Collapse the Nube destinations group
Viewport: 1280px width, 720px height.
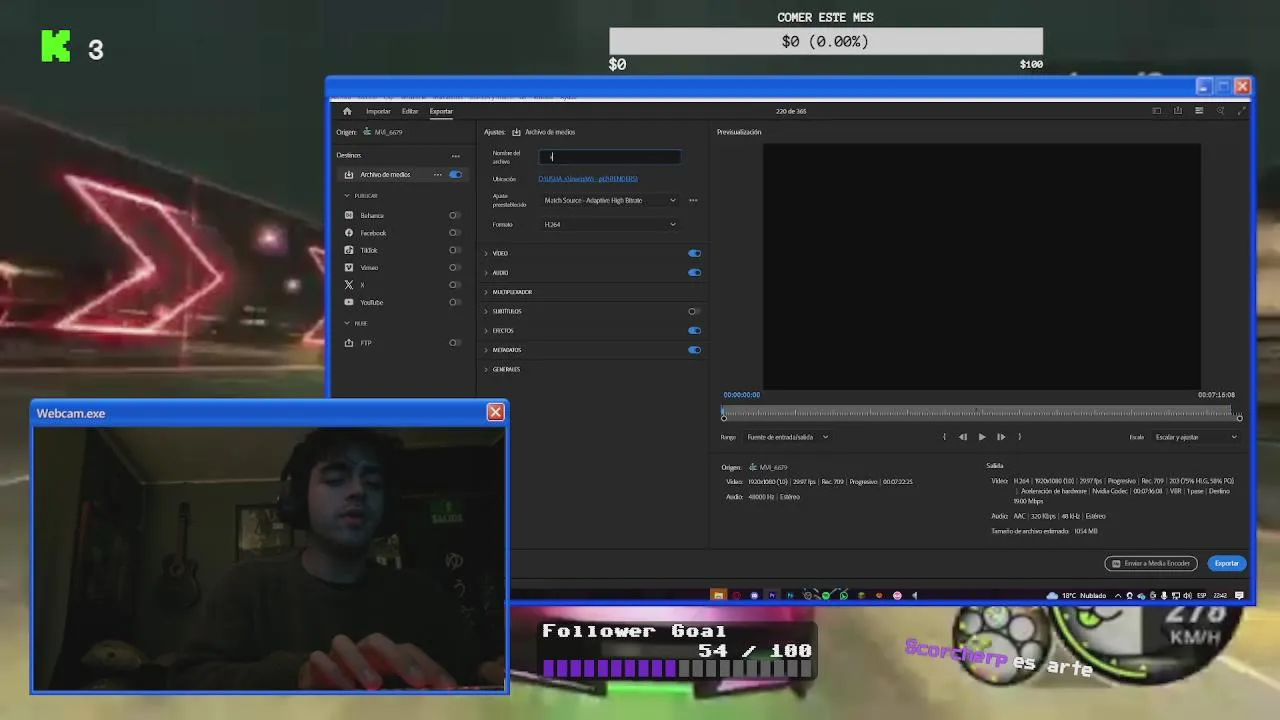pyautogui.click(x=347, y=323)
